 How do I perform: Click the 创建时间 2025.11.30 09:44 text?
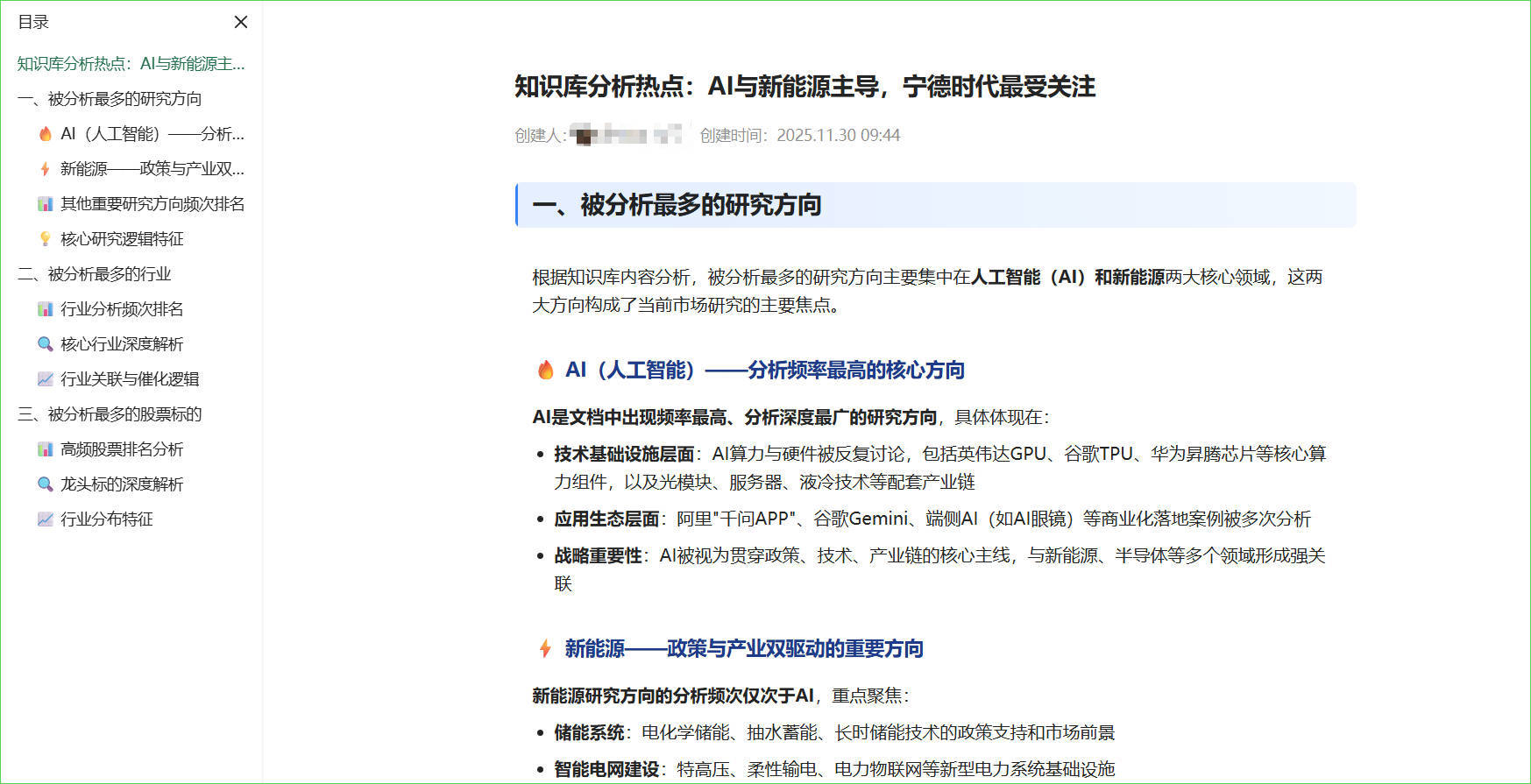point(799,135)
